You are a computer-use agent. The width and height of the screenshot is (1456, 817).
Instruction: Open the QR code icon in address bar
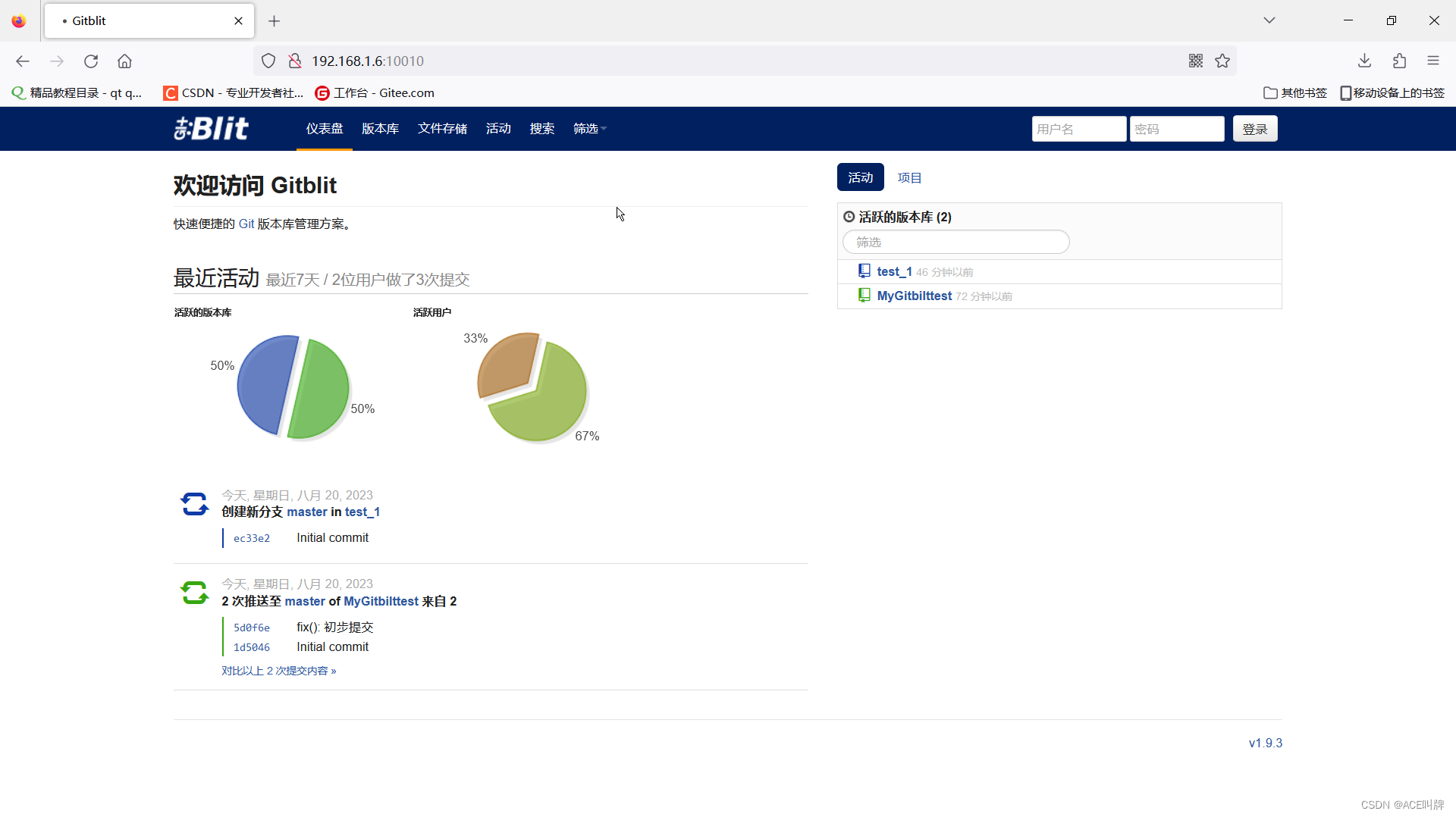tap(1196, 61)
